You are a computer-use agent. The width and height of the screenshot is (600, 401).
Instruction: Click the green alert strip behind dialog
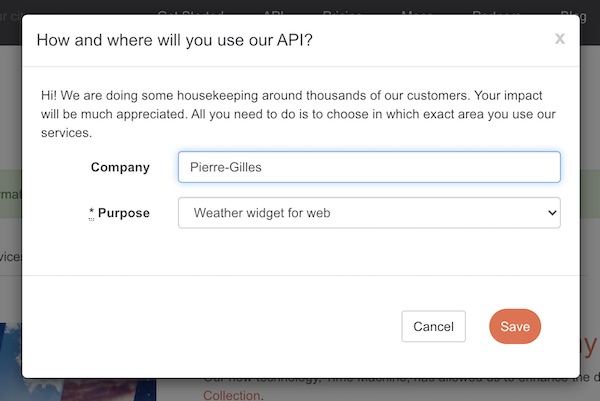click(x=10, y=190)
